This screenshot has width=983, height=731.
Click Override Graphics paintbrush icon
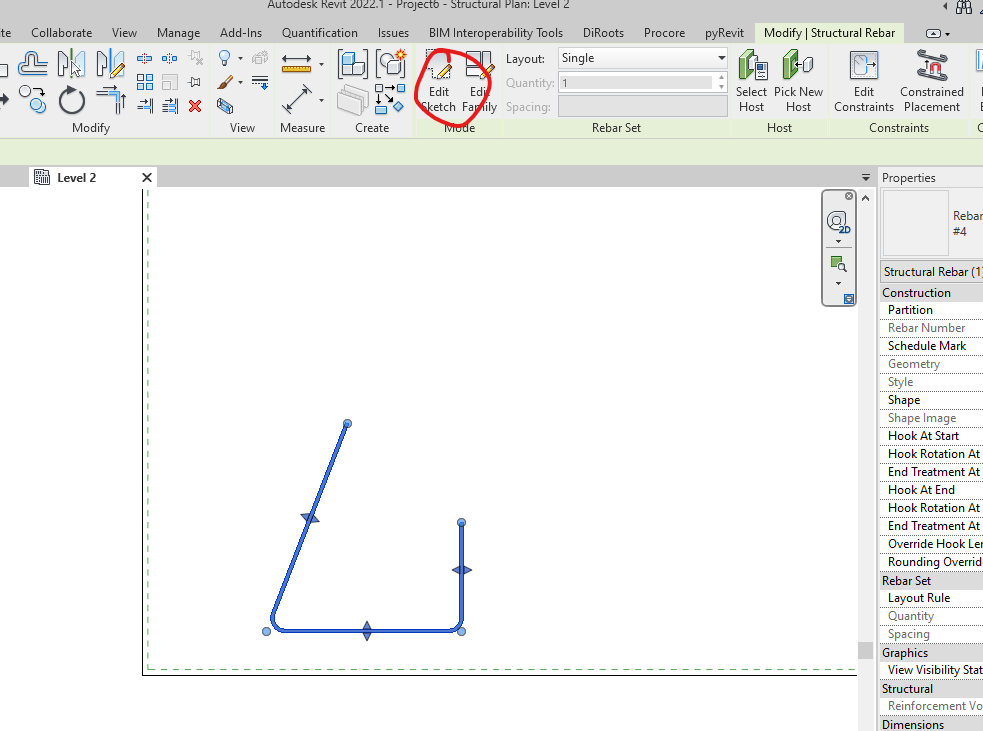(225, 82)
